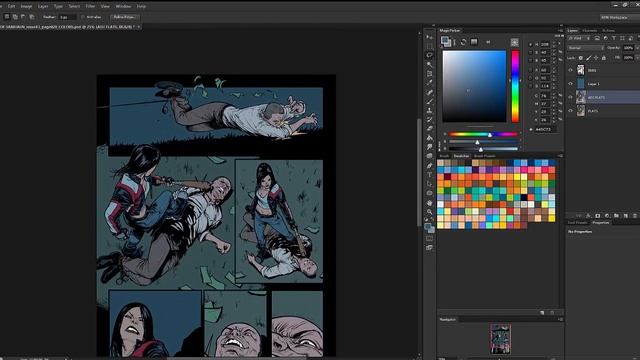The height and width of the screenshot is (360, 640).
Task: Select the History Brush tool
Action: [x=429, y=120]
